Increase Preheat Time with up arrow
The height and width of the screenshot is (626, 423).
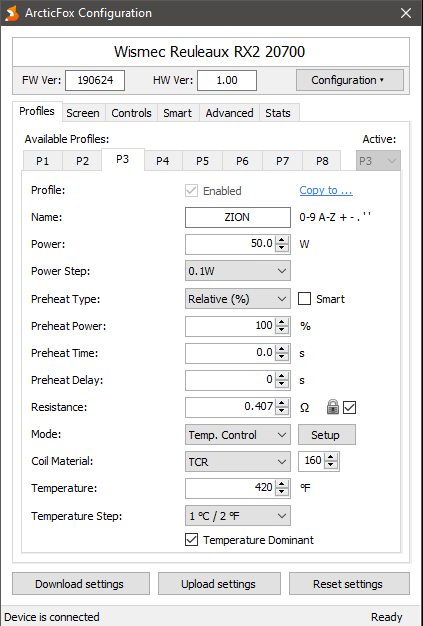(282, 349)
